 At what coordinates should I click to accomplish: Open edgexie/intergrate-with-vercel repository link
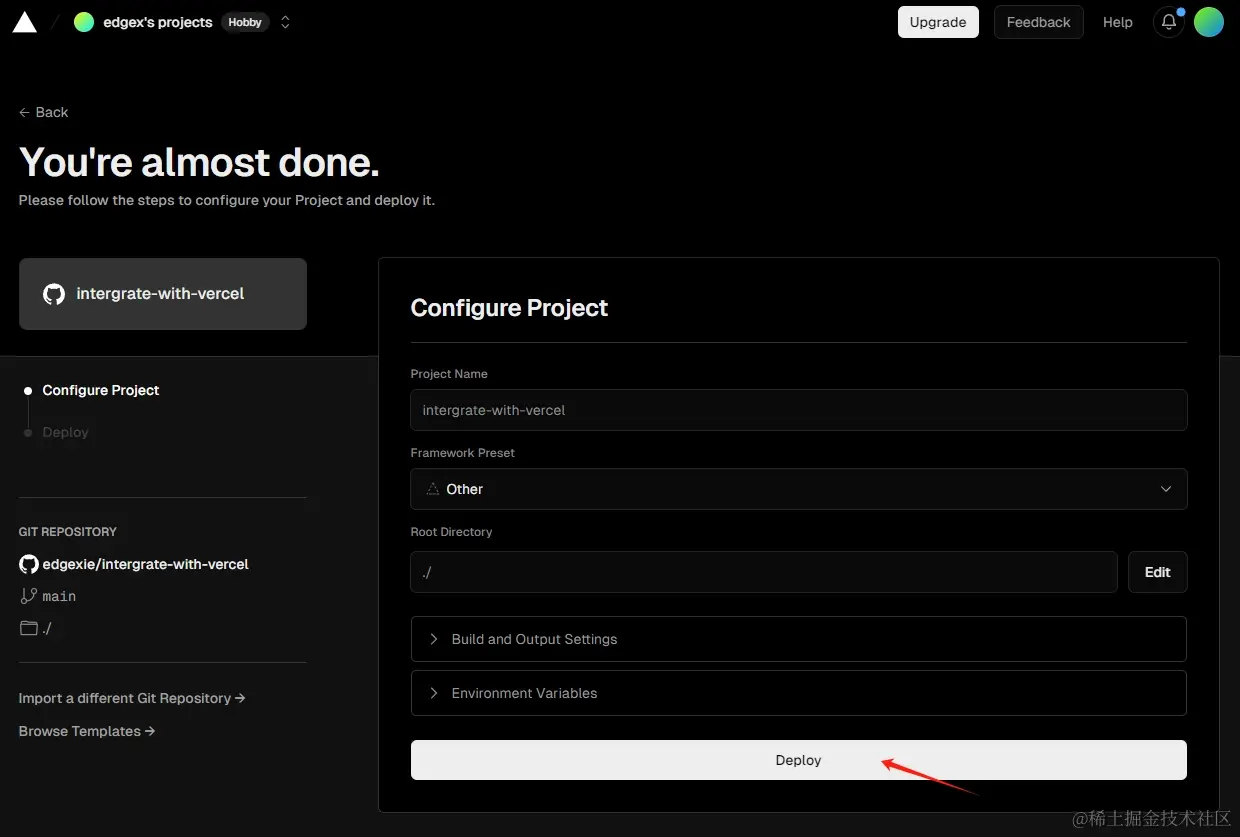(x=146, y=564)
